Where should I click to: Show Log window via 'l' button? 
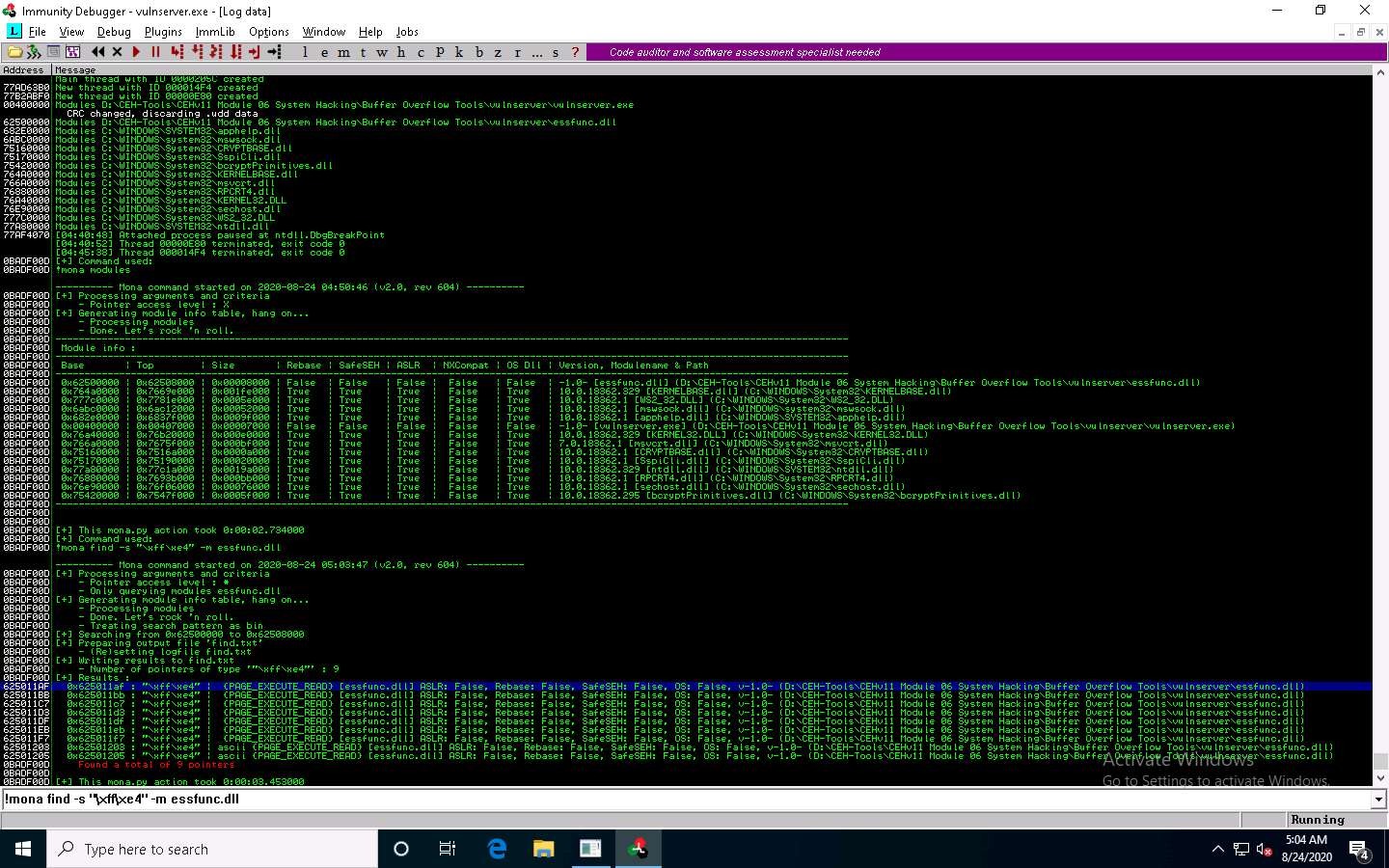click(305, 52)
